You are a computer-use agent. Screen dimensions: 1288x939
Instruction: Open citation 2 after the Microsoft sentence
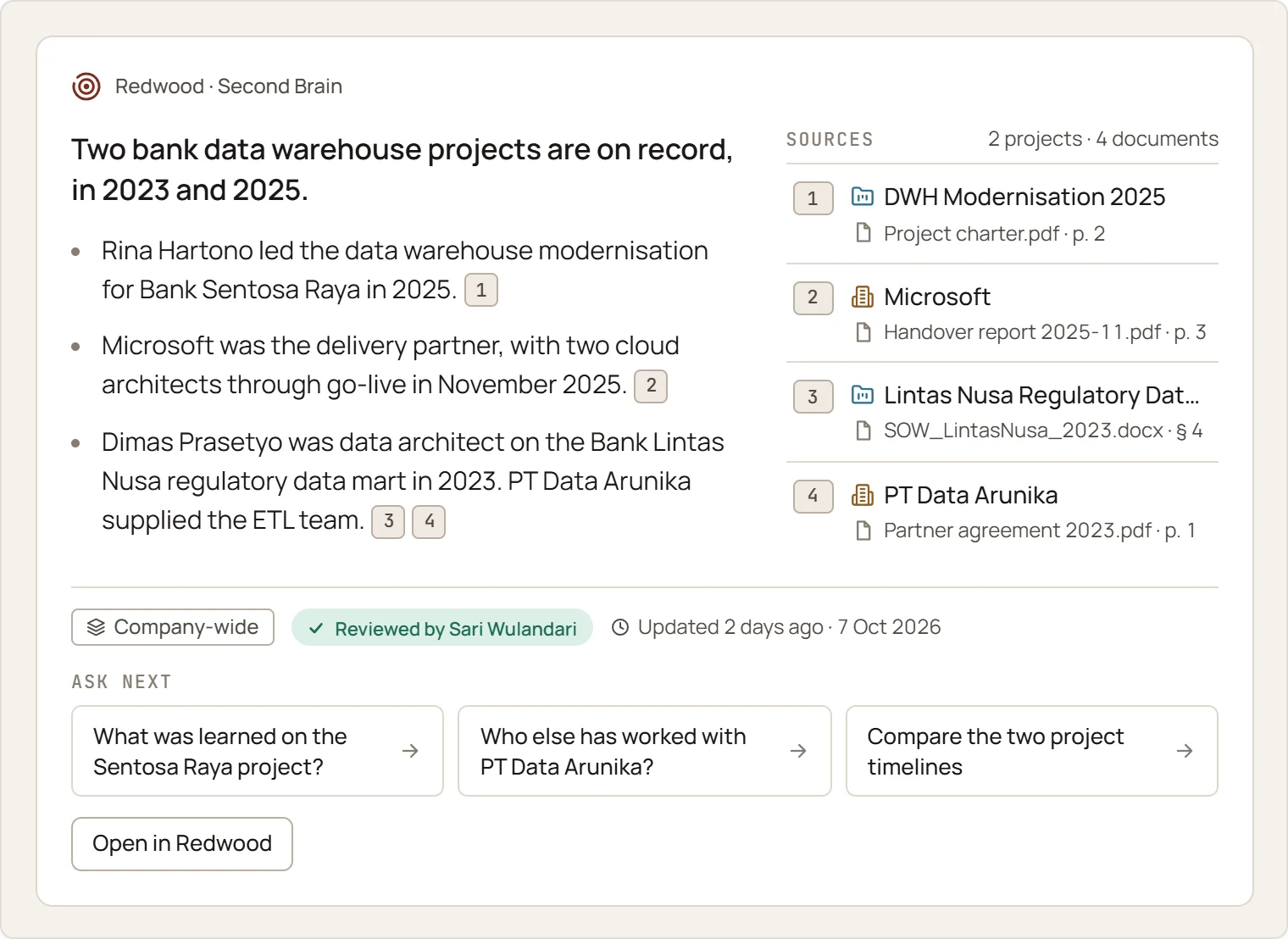tap(651, 386)
